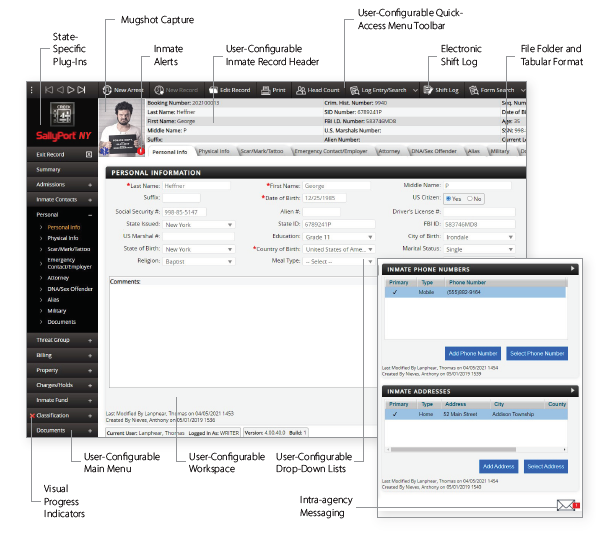This screenshot has height=536, width=608.
Task: Click the Print toolbar icon
Action: pyautogui.click(x=265, y=90)
